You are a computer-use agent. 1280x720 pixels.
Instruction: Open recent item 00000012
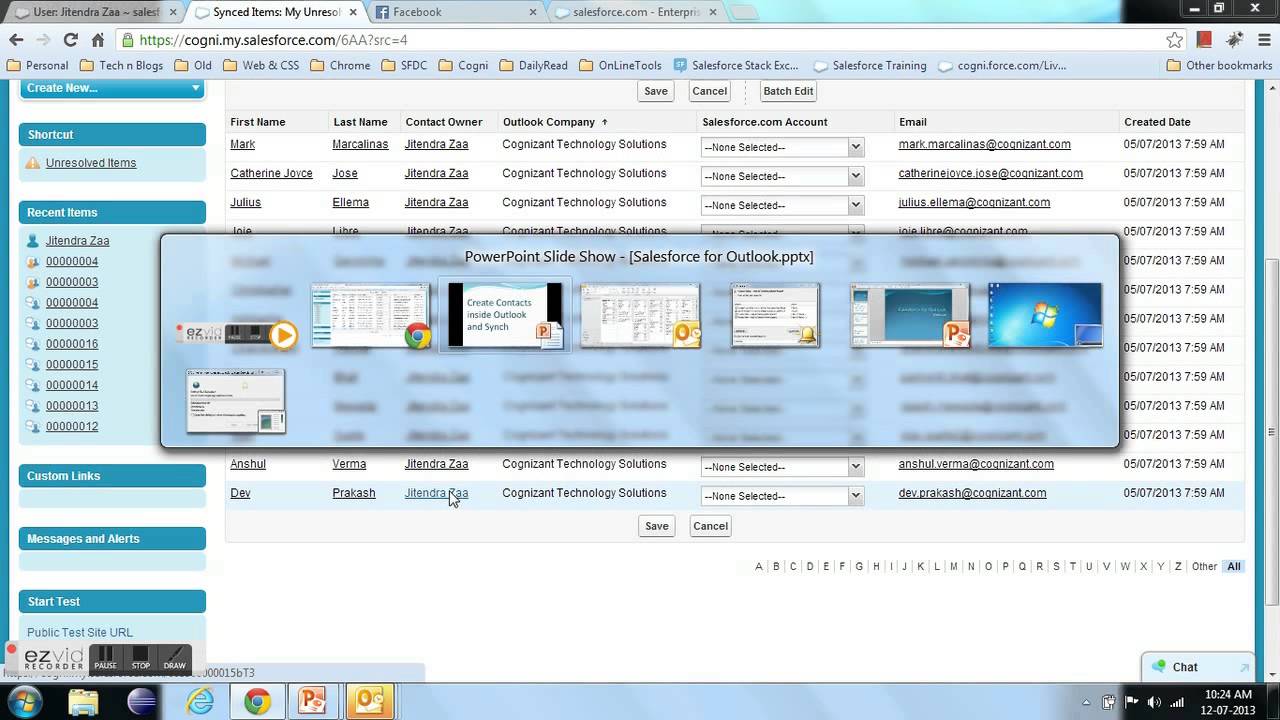tap(72, 427)
